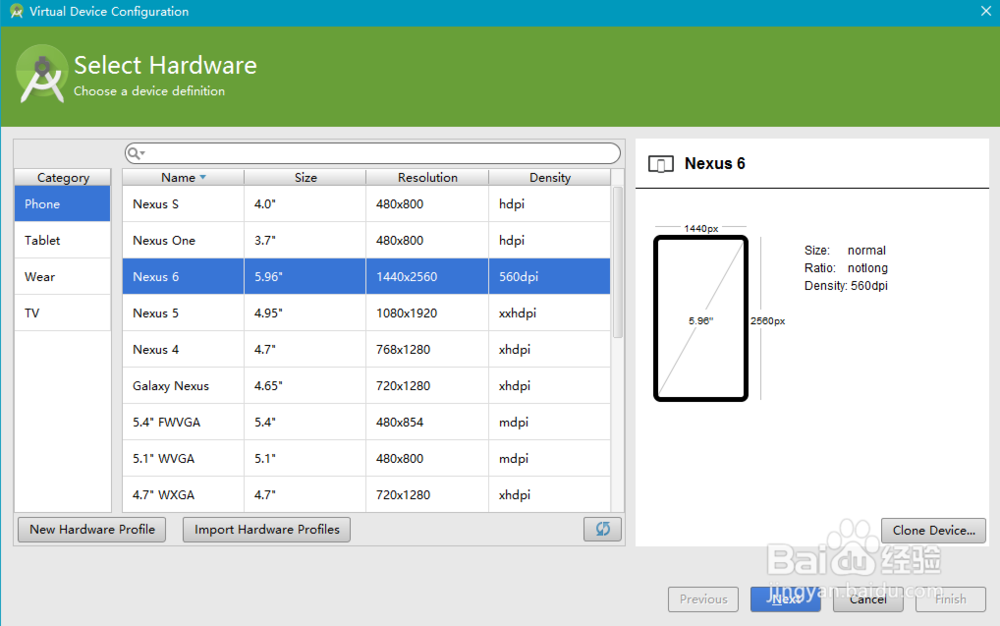Select the Nexus One row
This screenshot has height=626, width=1000.
click(366, 240)
